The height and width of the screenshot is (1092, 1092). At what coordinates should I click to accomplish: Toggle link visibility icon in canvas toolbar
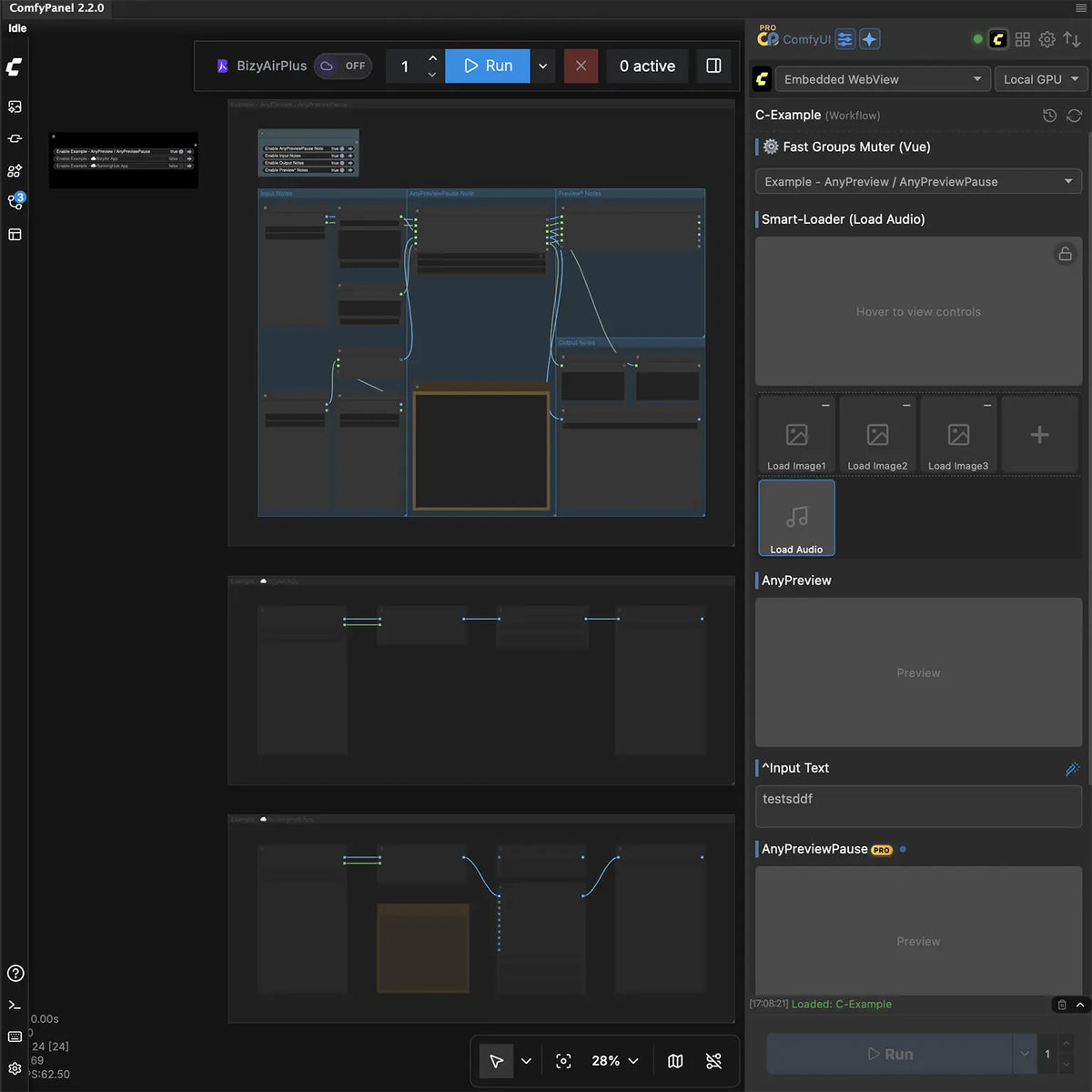coord(713,1061)
